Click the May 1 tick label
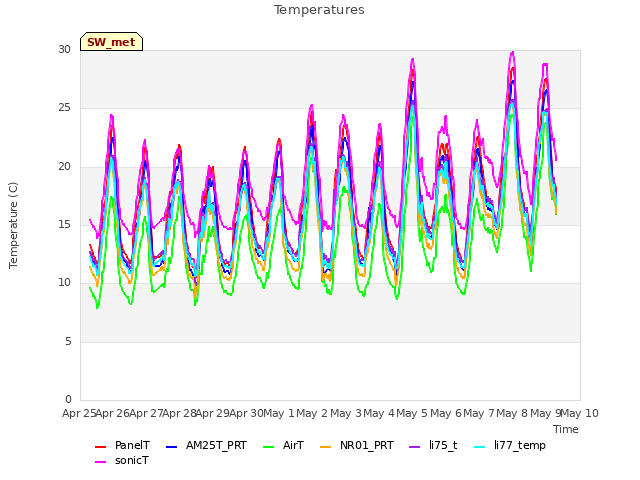Screen dimensions: 640x480 (279, 413)
